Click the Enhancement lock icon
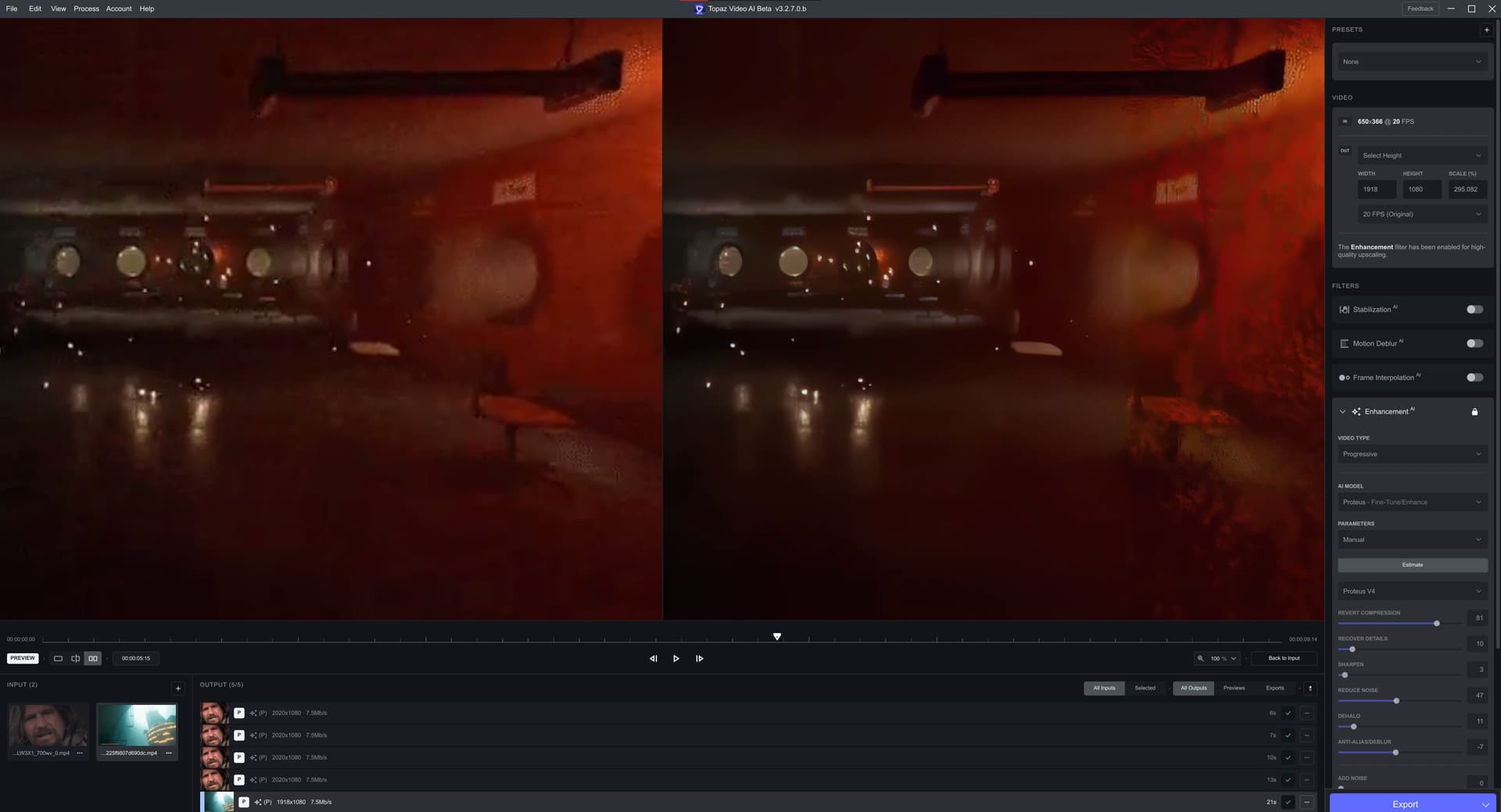Screen dimensions: 1501x812 tap(1474, 412)
